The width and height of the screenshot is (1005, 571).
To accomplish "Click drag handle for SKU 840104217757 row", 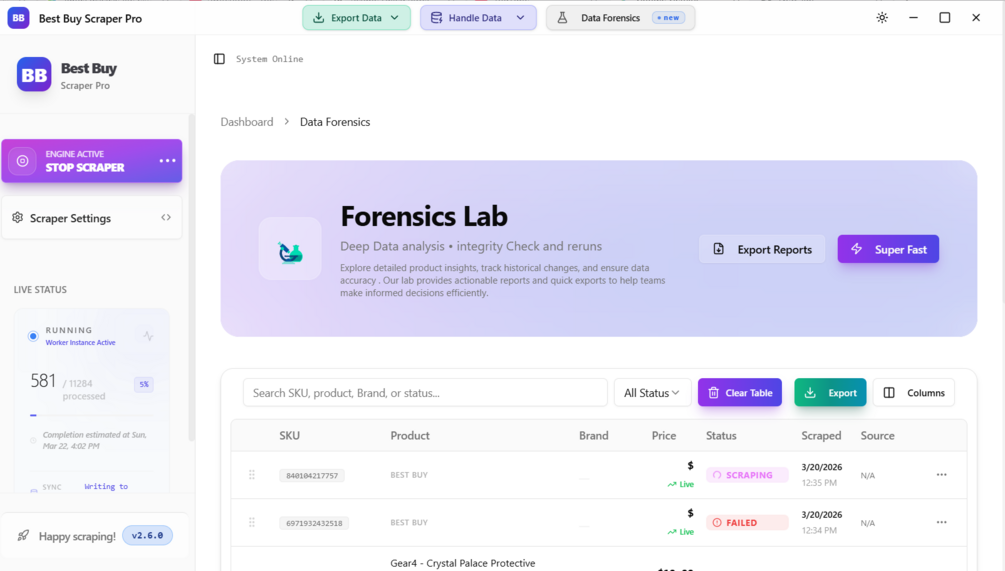I will point(252,475).
